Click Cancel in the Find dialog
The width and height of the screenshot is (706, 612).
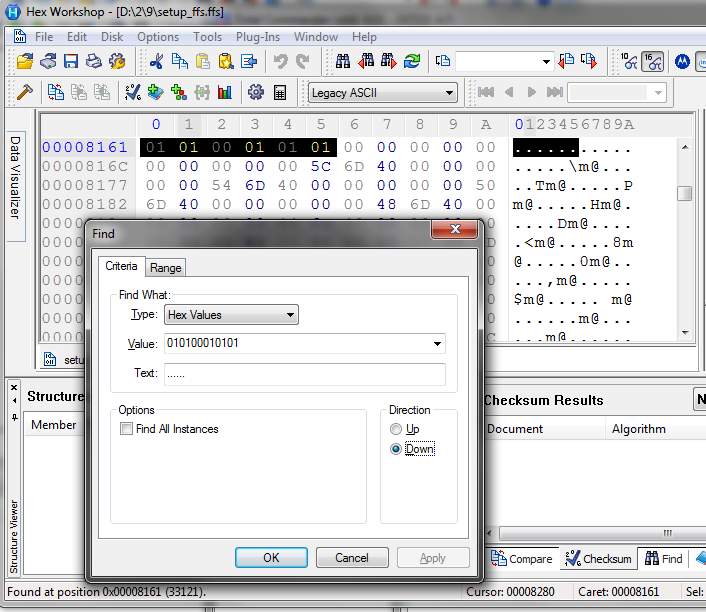[352, 558]
